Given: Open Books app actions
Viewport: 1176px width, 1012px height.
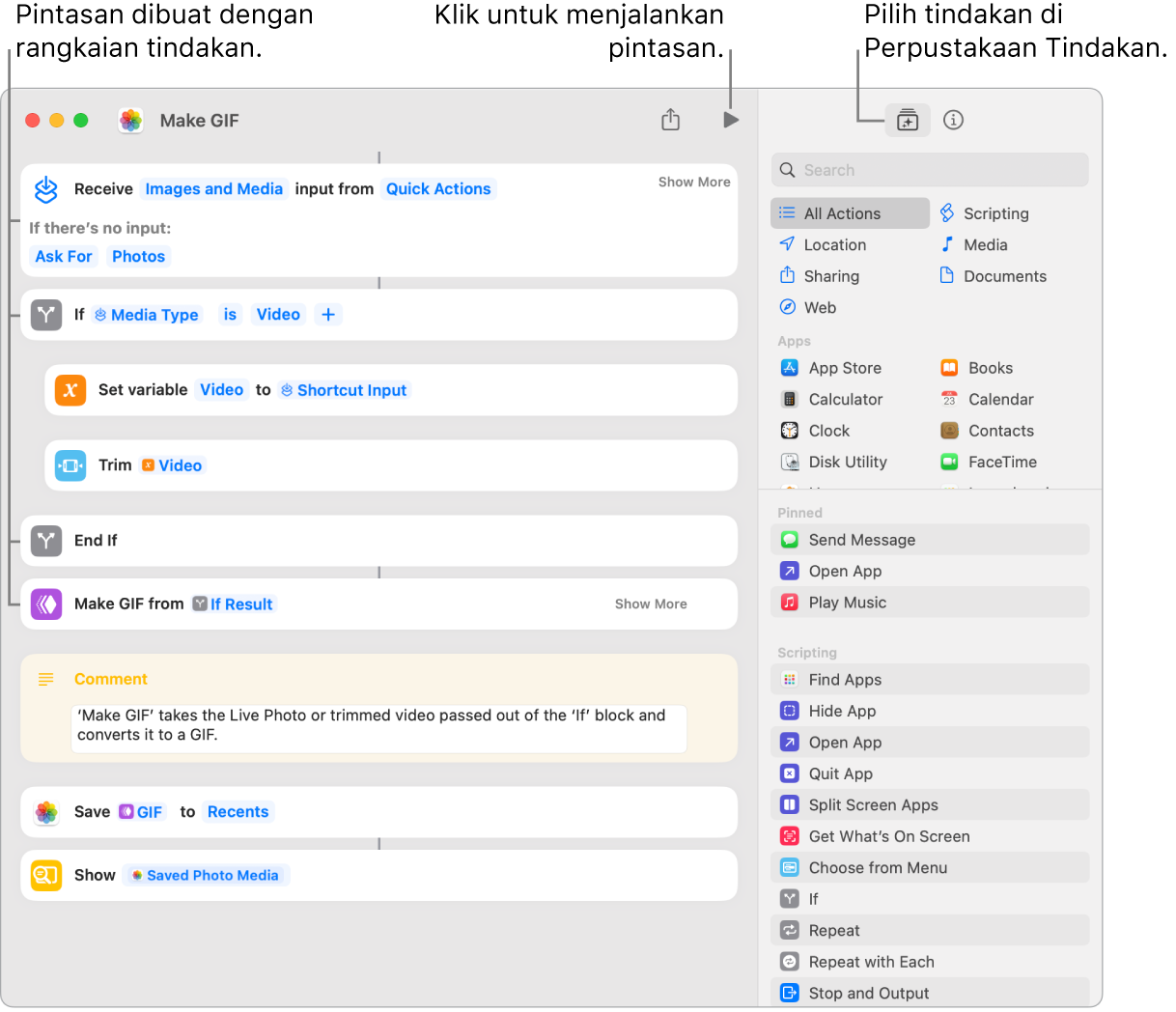Looking at the screenshot, I should tap(977, 368).
